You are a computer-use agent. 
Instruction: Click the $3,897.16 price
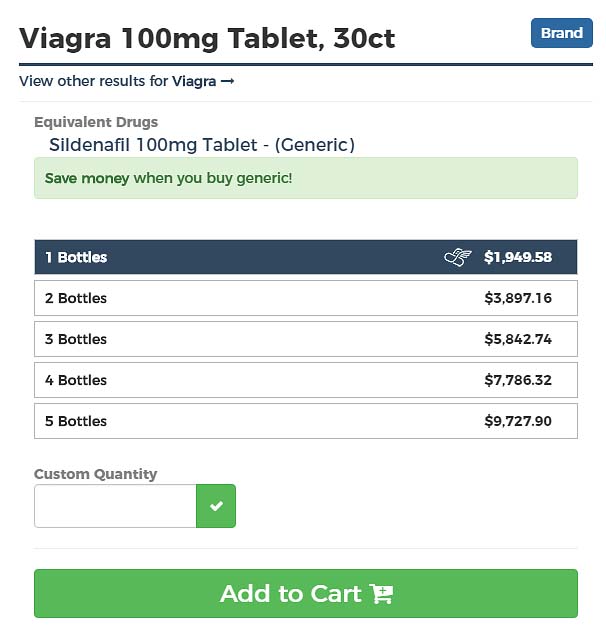tap(518, 298)
